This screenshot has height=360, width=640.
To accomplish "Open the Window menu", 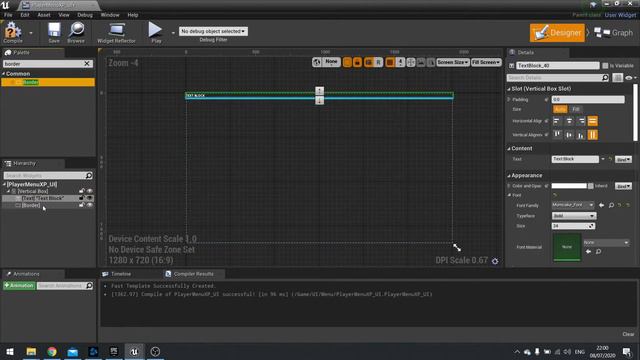I will click(x=110, y=15).
